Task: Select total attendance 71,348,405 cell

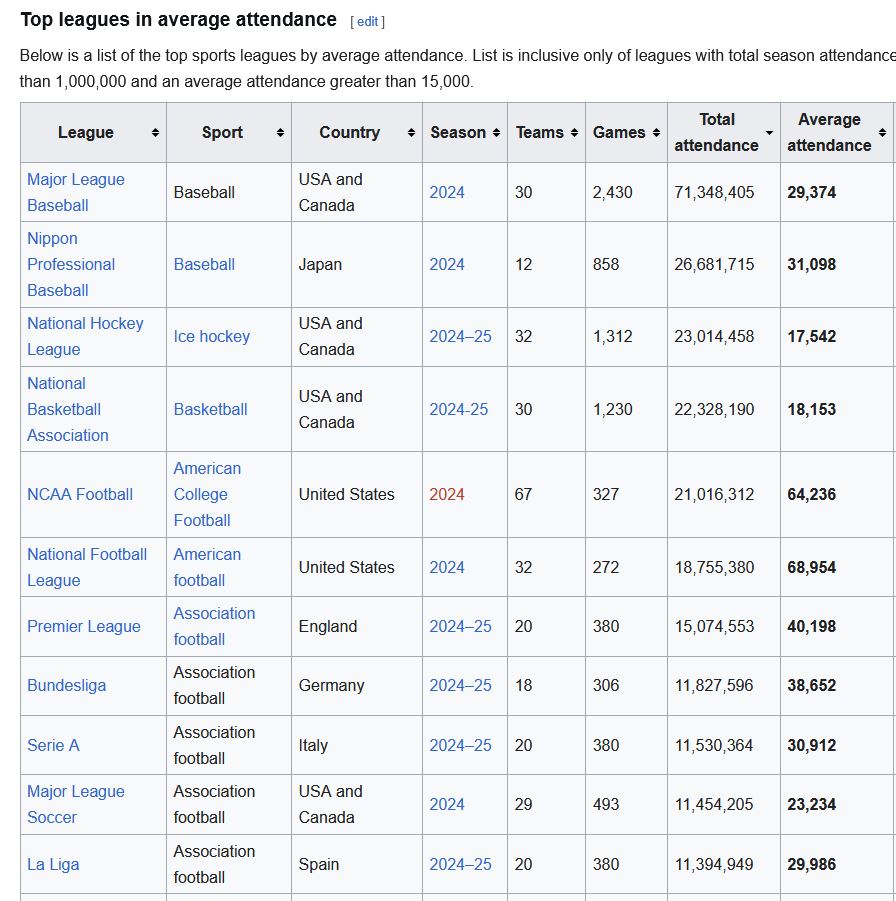Action: pyautogui.click(x=724, y=192)
